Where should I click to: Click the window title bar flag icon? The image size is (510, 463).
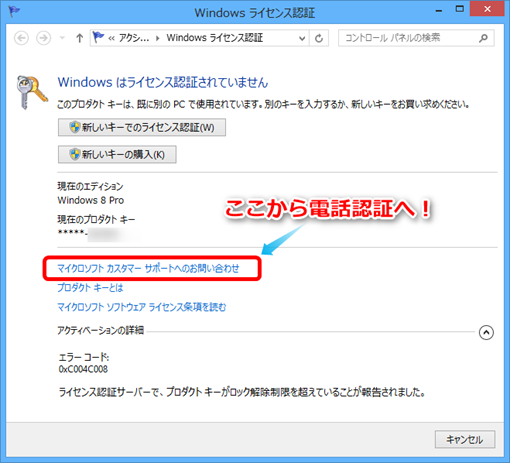point(14,12)
